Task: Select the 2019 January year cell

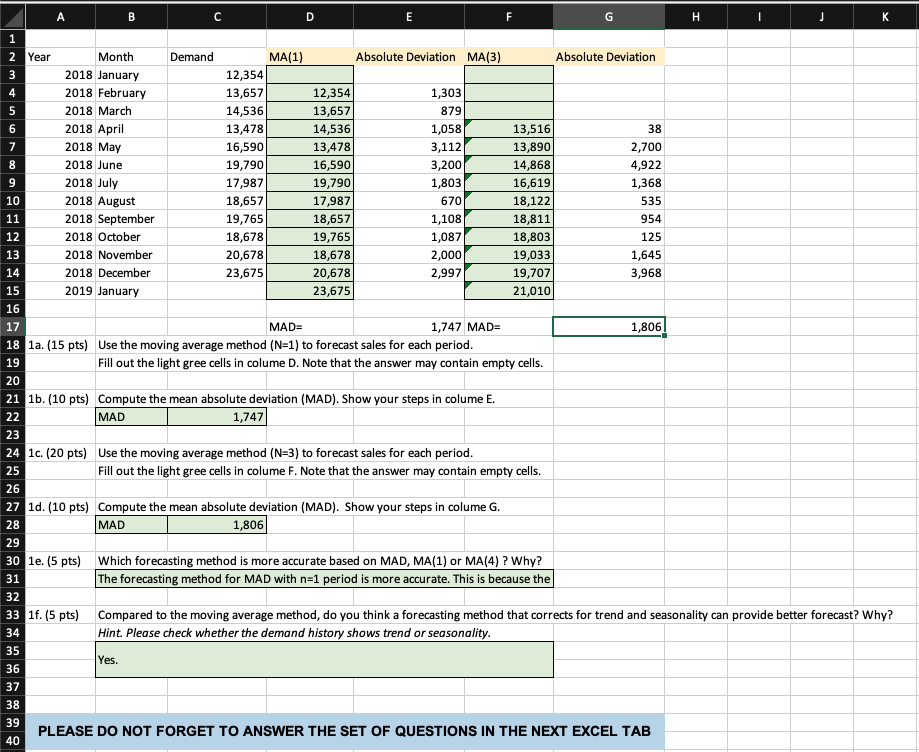Action: coord(60,290)
